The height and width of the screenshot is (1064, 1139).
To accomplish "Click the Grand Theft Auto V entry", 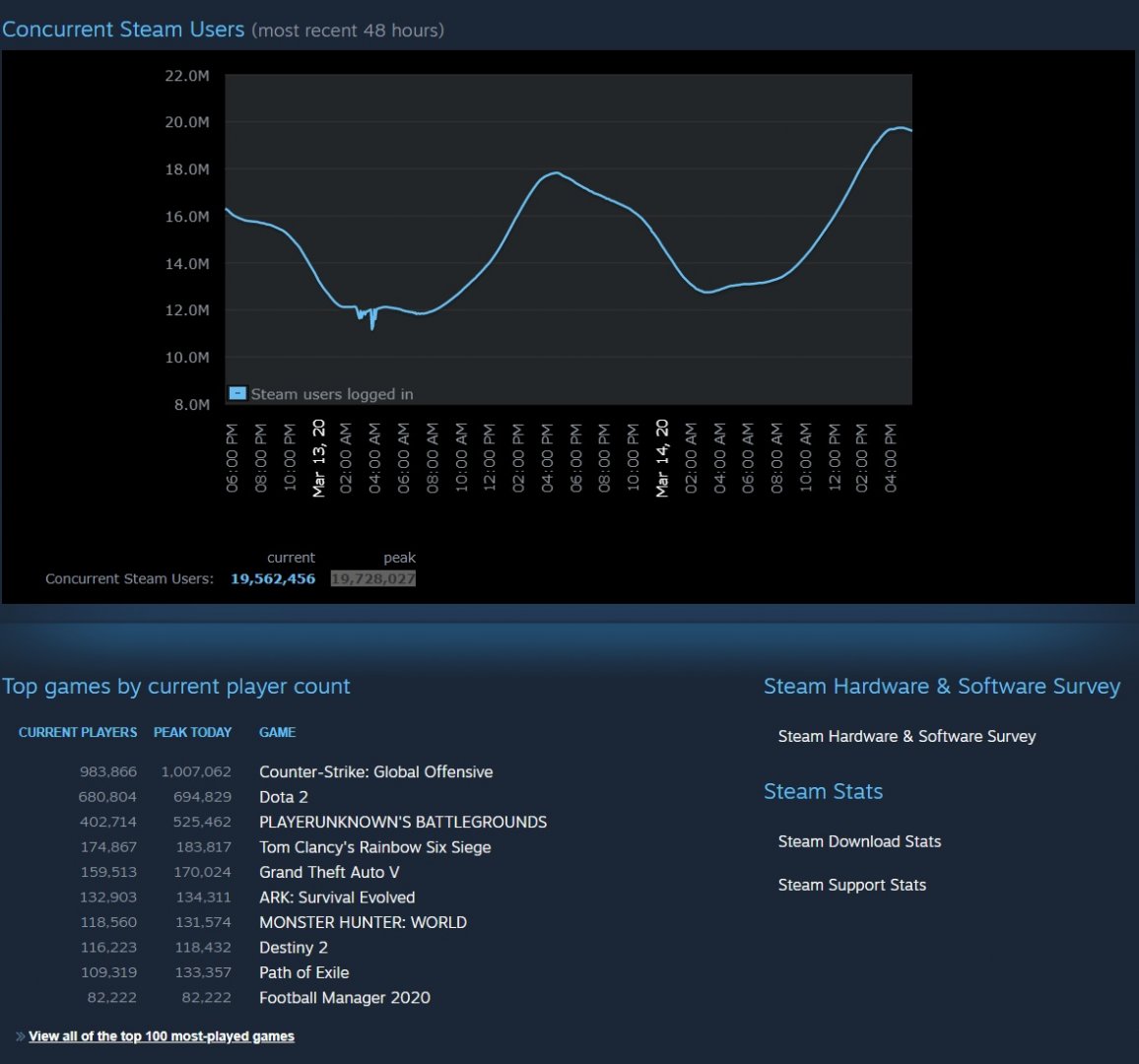I will [329, 872].
